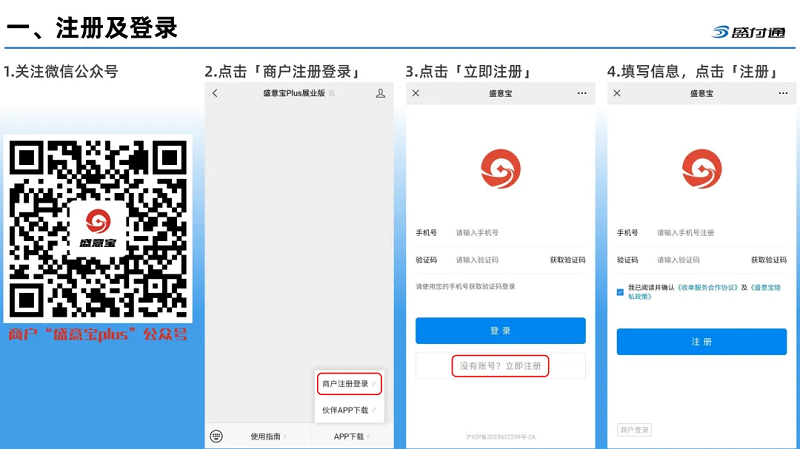This screenshot has height=449, width=800.
Task: Select 伙伴APP下载 from the popup menu
Action: coord(348,410)
